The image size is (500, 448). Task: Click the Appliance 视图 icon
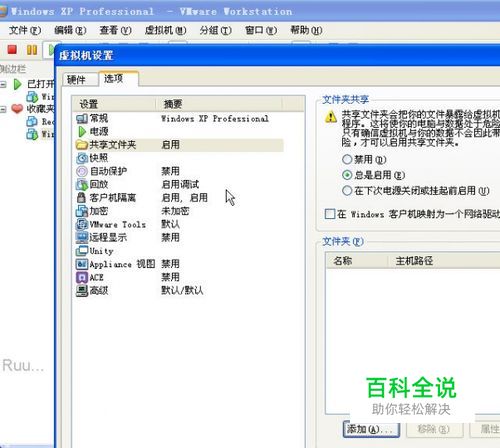82,264
